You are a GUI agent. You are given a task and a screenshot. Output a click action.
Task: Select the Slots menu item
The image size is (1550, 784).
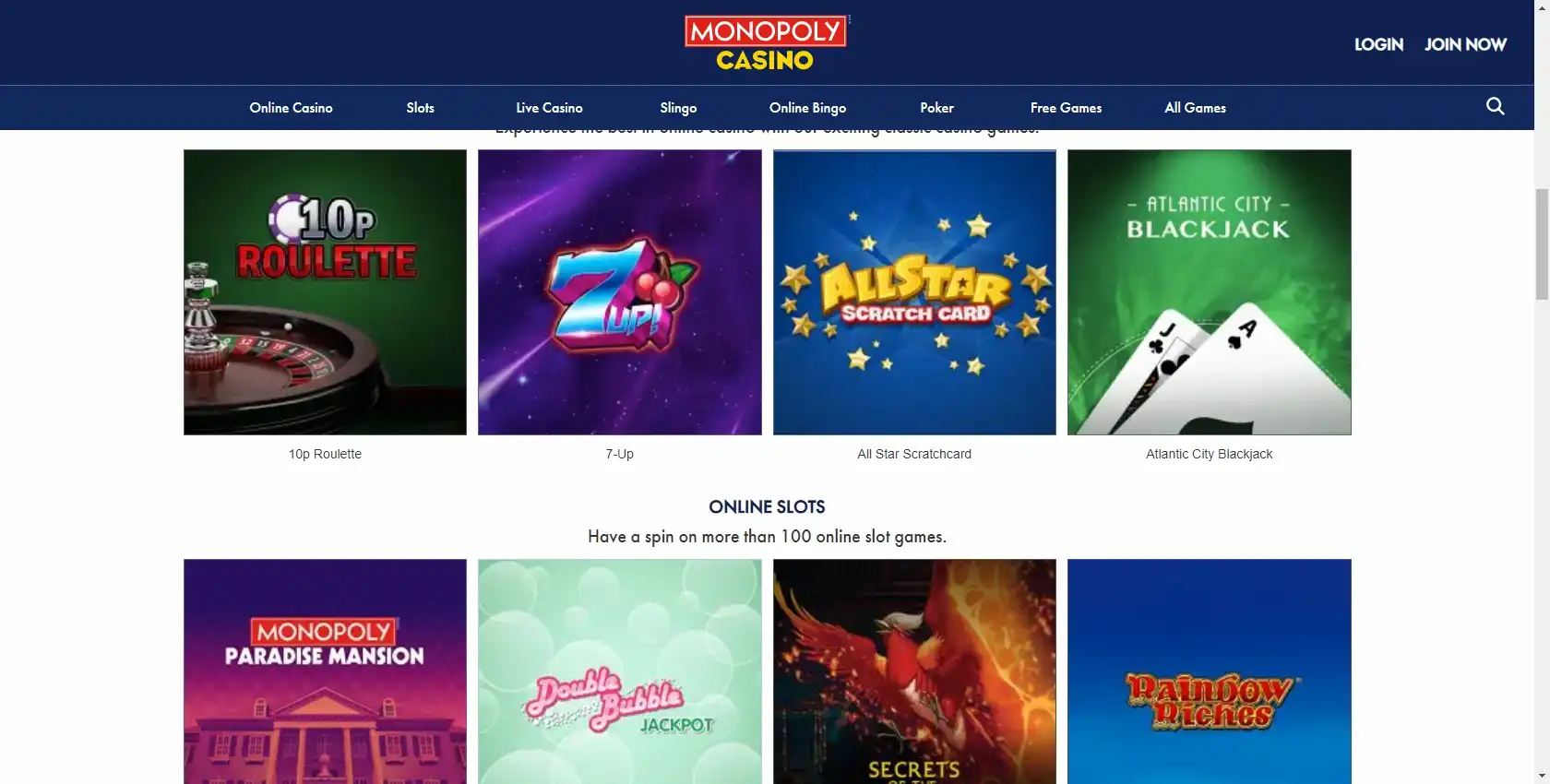tap(420, 108)
